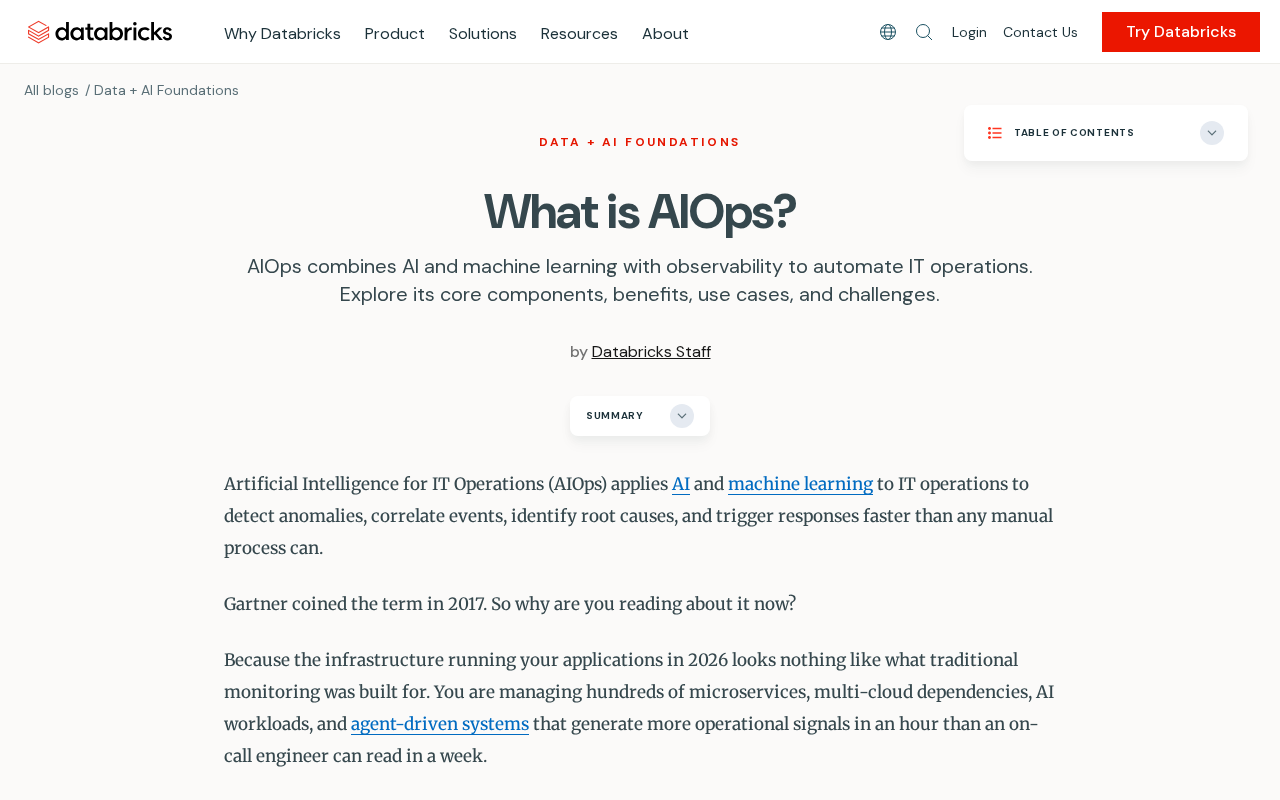The height and width of the screenshot is (800, 1280).
Task: Follow the machine learning hyperlink
Action: click(x=800, y=484)
